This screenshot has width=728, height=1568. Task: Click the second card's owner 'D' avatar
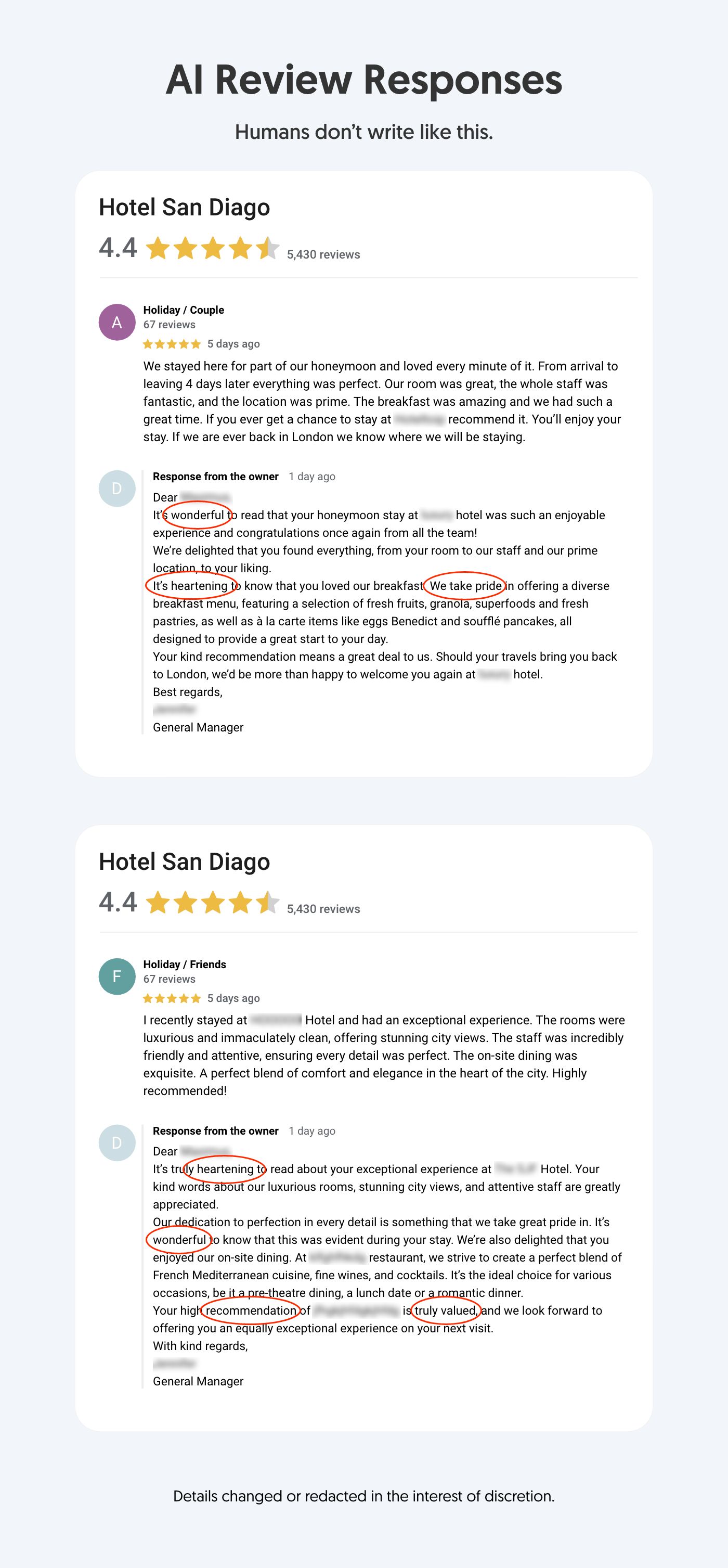[117, 1142]
